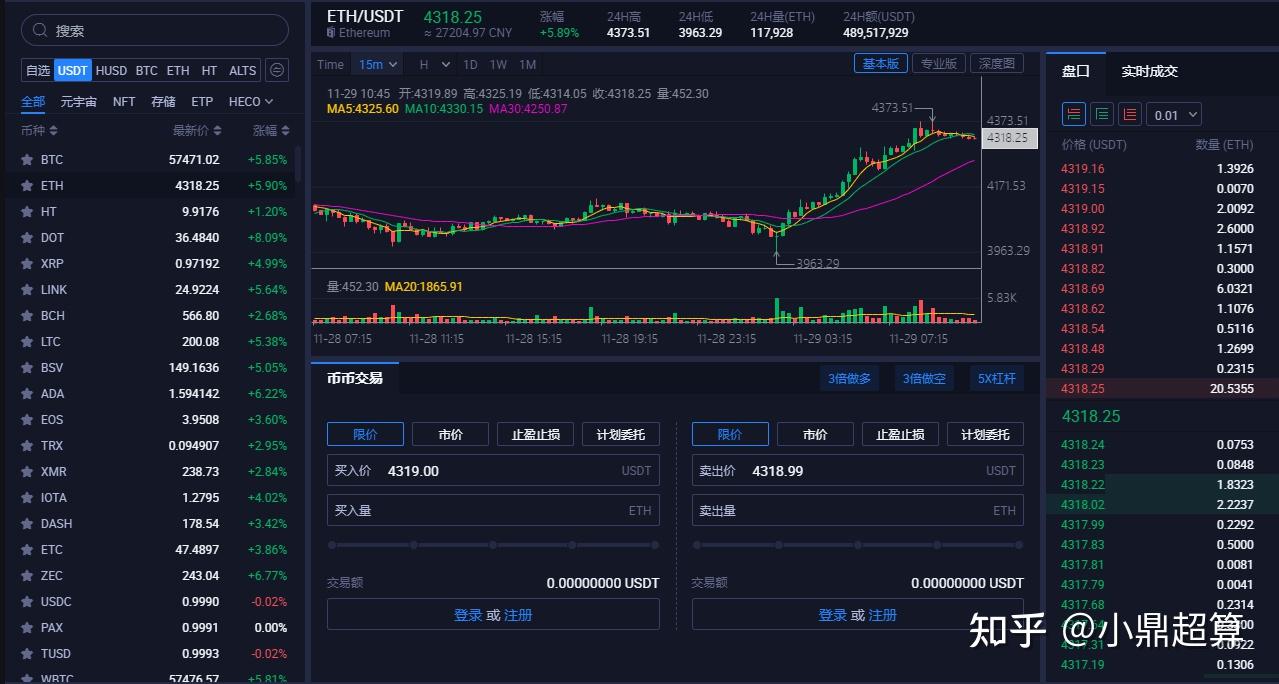Select the 元宇宙 category tab
This screenshot has width=1279, height=684.
[x=78, y=101]
